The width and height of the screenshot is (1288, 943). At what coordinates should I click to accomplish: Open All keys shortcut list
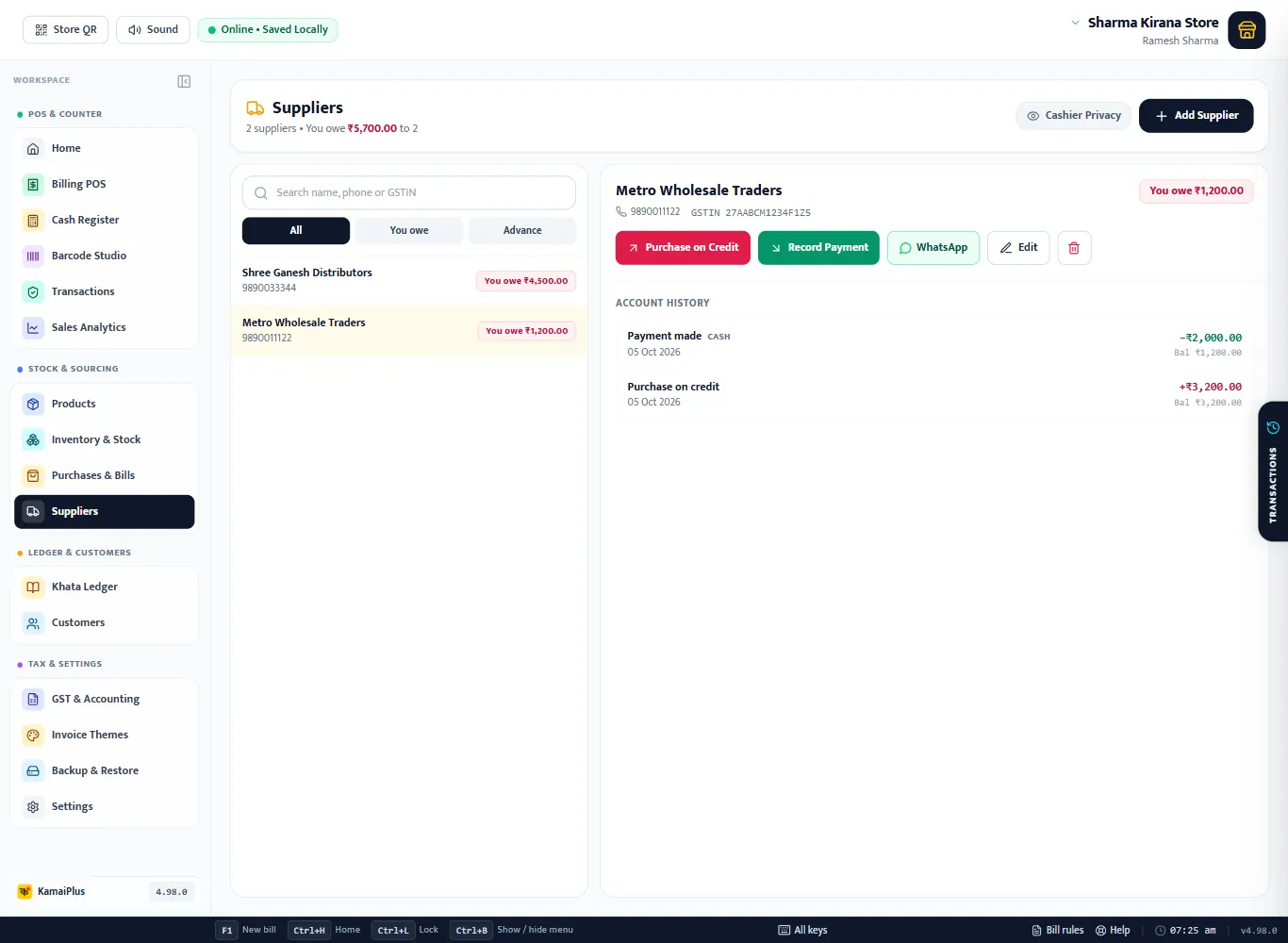tap(802, 930)
